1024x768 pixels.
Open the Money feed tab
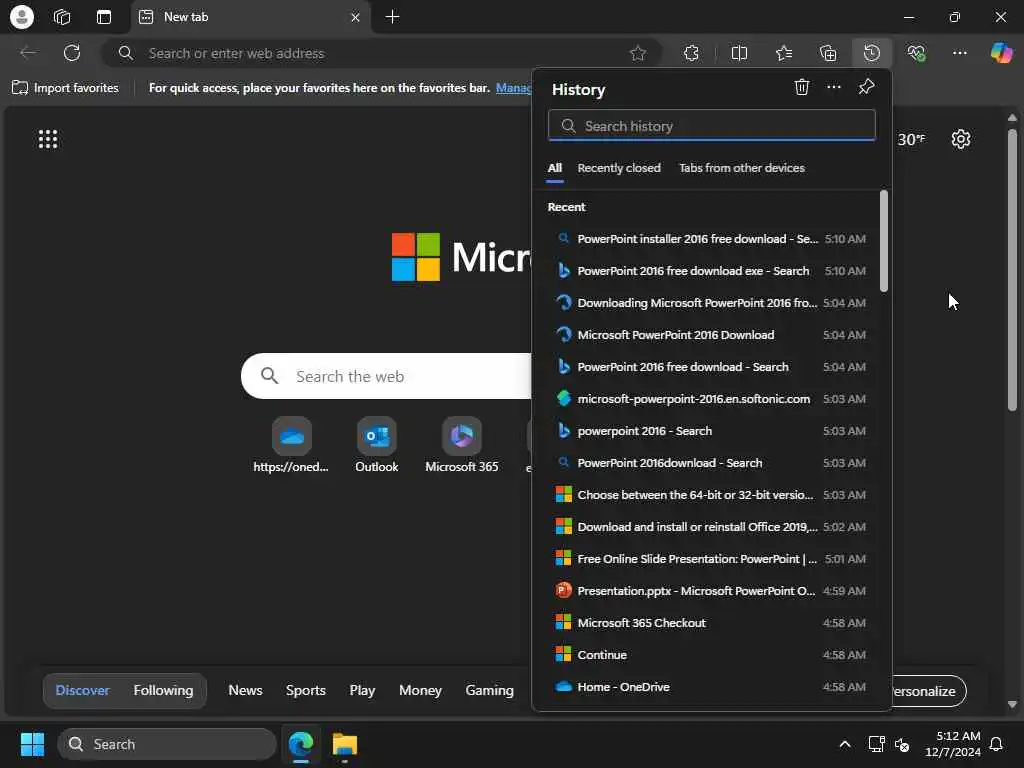click(420, 690)
